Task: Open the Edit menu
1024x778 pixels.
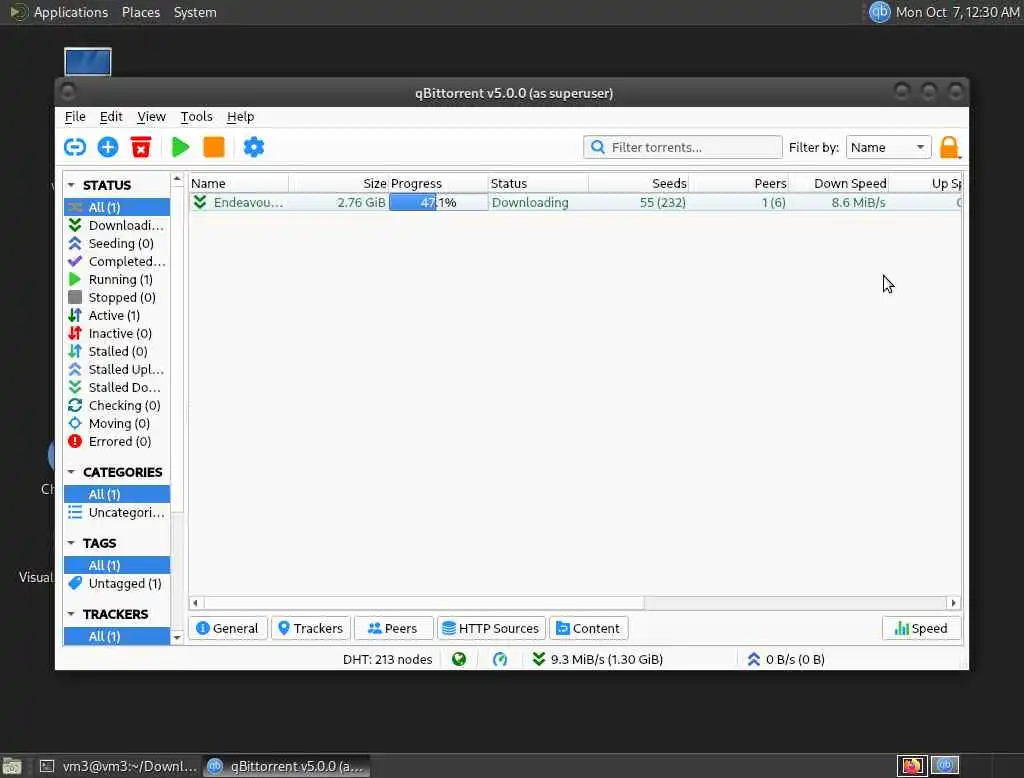Action: (111, 116)
